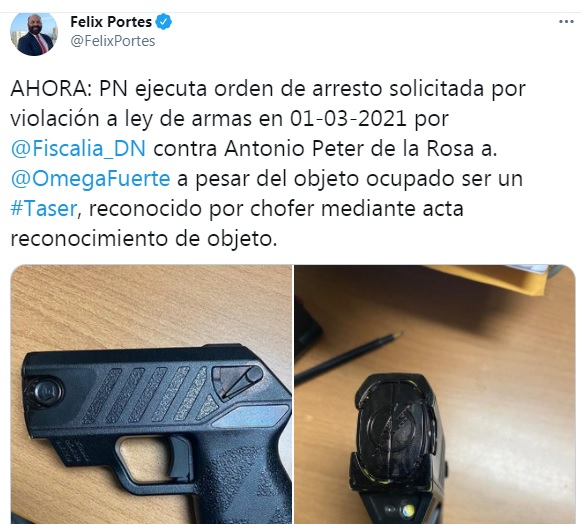Open the tweet's three-dot more options menu
The image size is (581, 524).
coord(566,22)
